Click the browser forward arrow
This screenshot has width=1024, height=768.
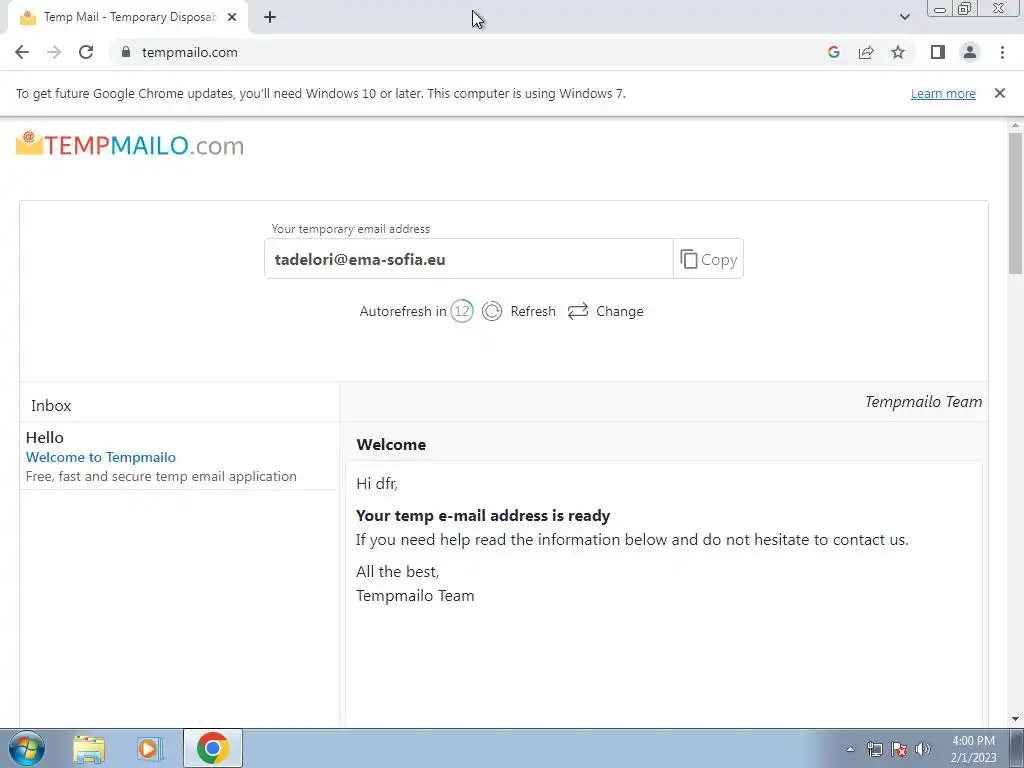54,52
